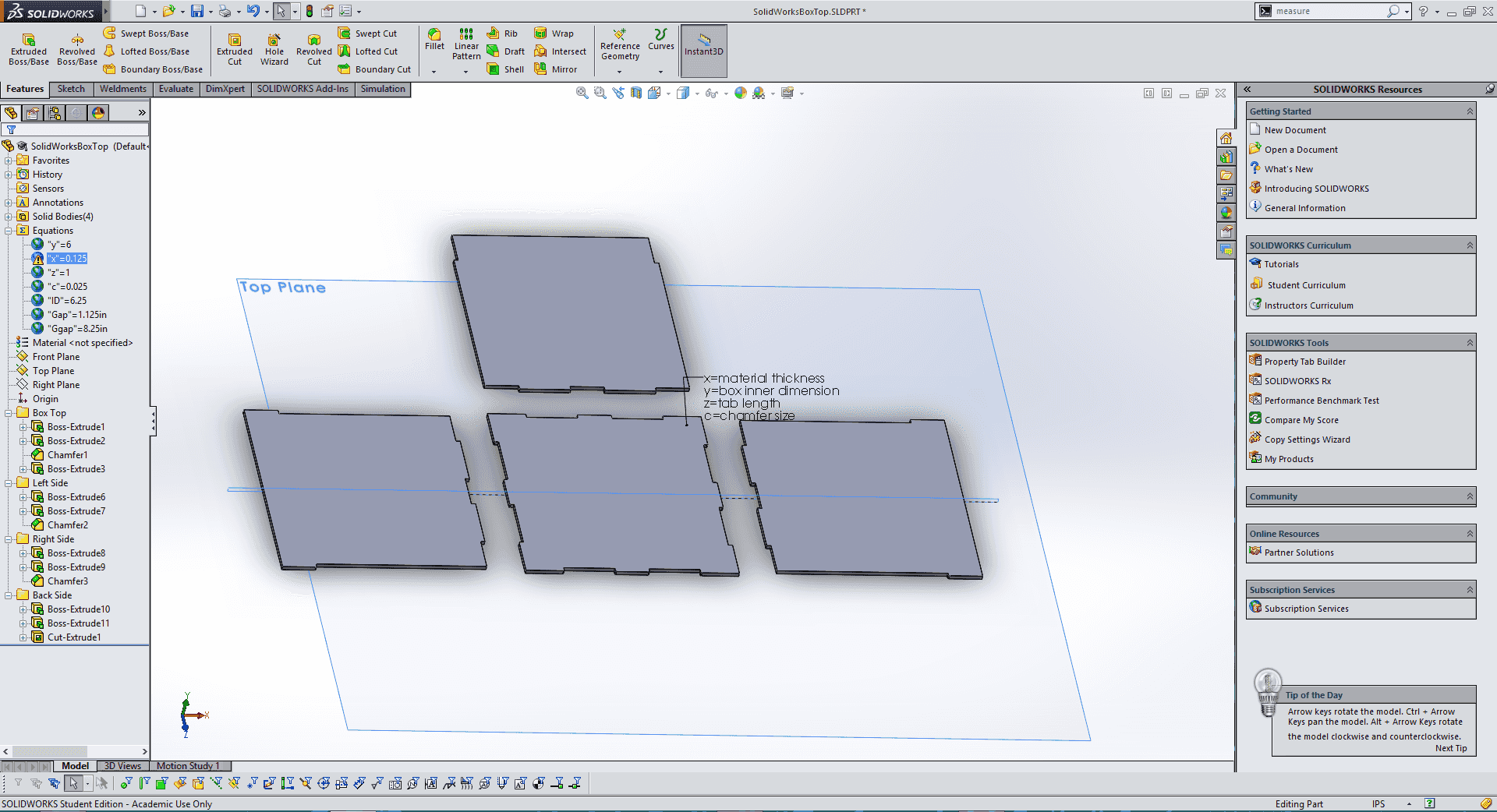This screenshot has height=812, width=1497.
Task: Select the Top Plane tree item
Action: tap(53, 371)
